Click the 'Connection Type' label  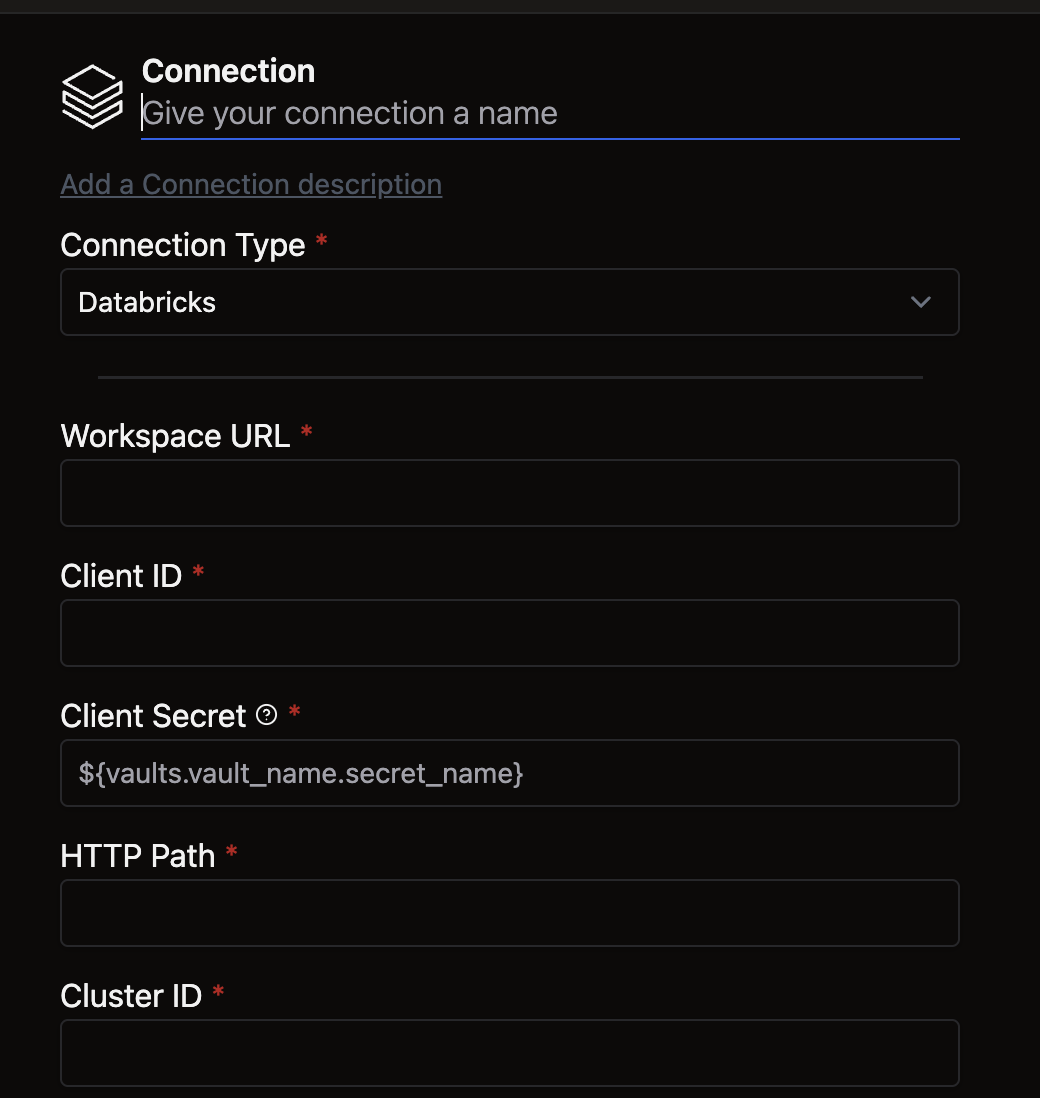pyautogui.click(x=183, y=245)
